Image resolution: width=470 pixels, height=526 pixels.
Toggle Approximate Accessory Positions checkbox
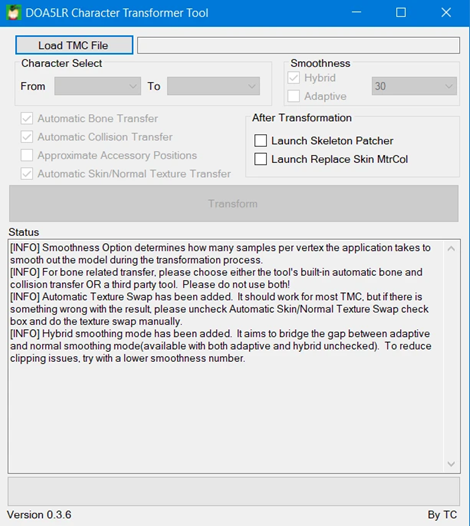(x=27, y=155)
